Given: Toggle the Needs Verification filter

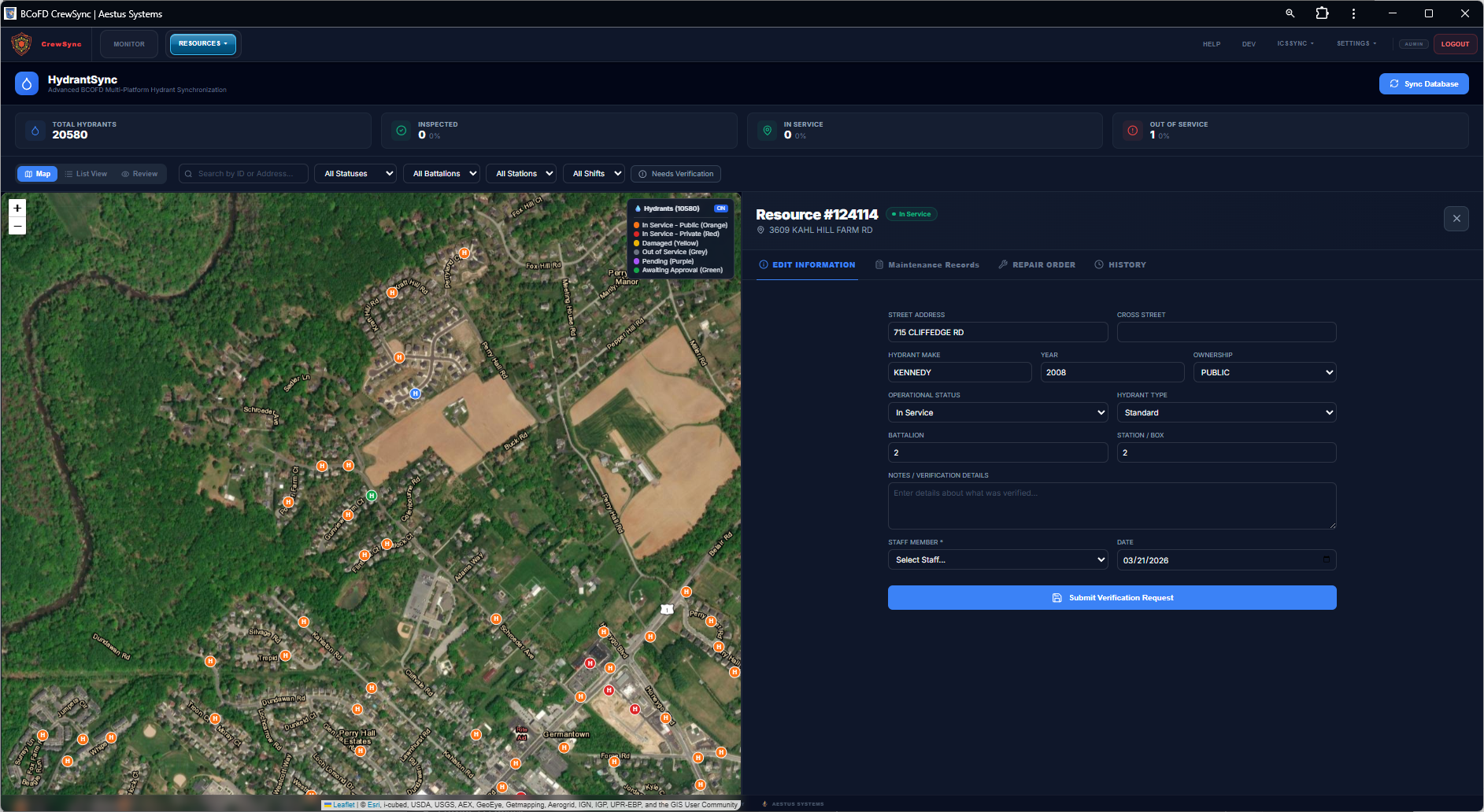Looking at the screenshot, I should click(675, 174).
